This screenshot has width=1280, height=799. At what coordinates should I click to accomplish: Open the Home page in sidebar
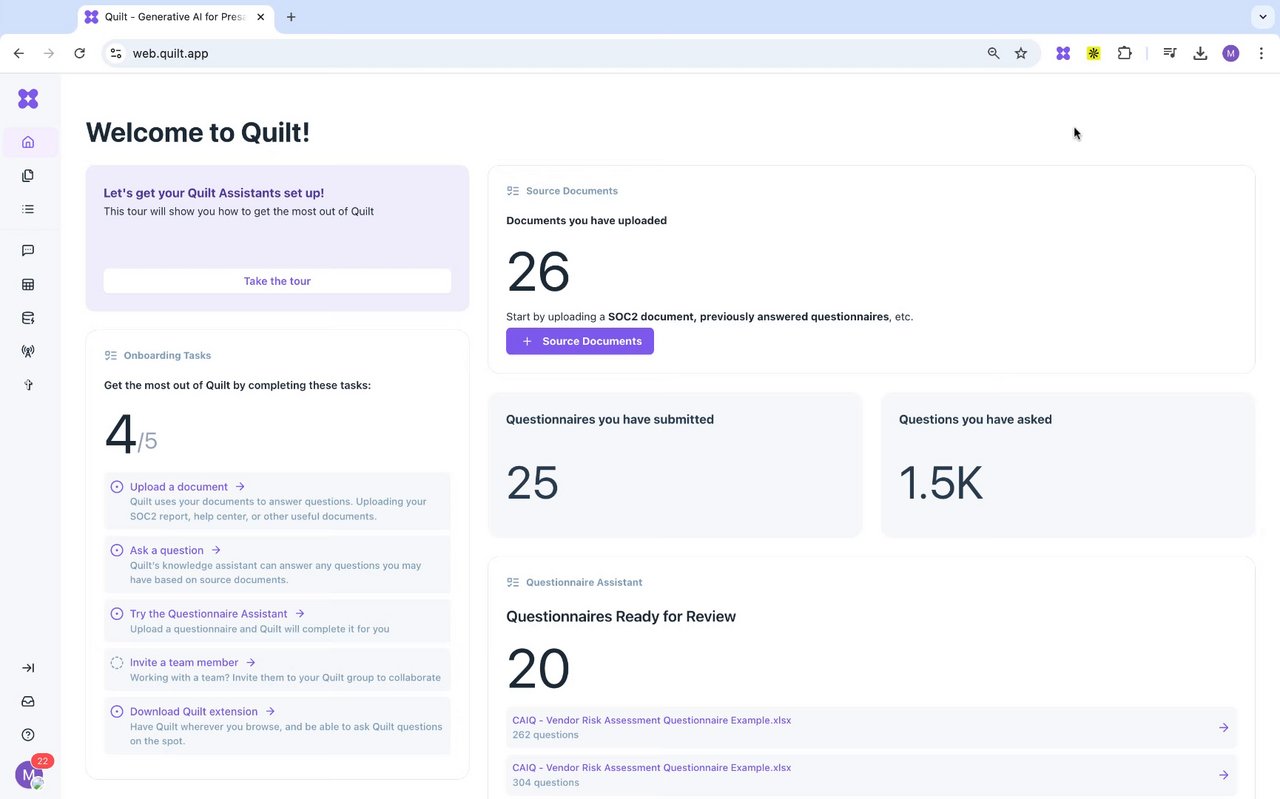pos(28,142)
